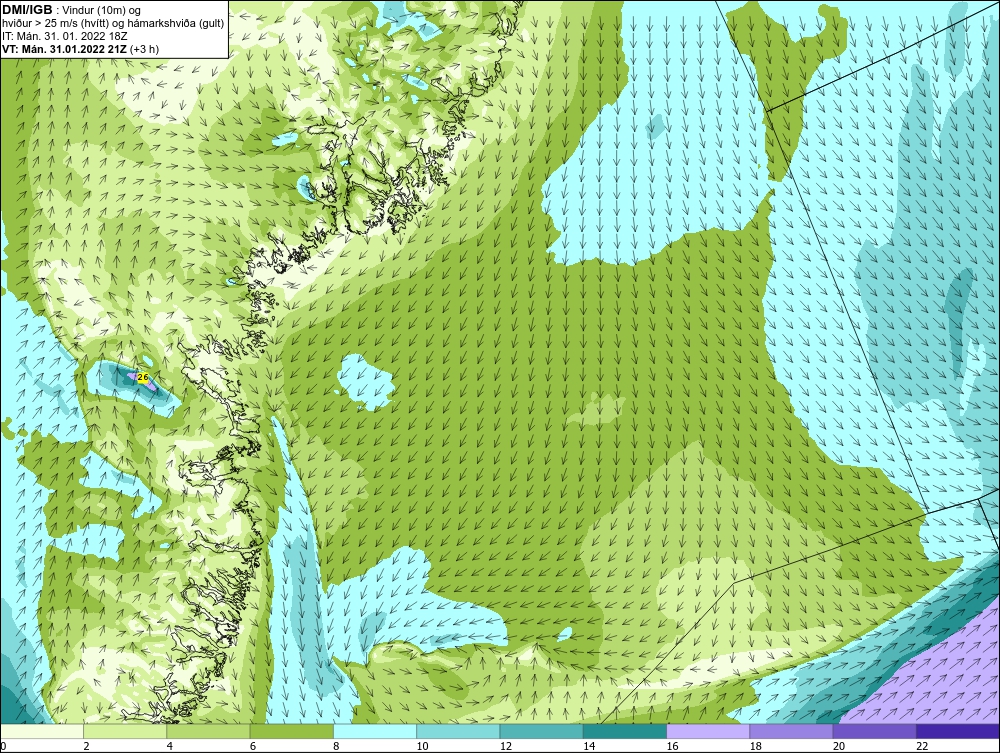Click the 2-4 m/s light green swatch
Screen dimensions: 1000x753
(x=125, y=731)
